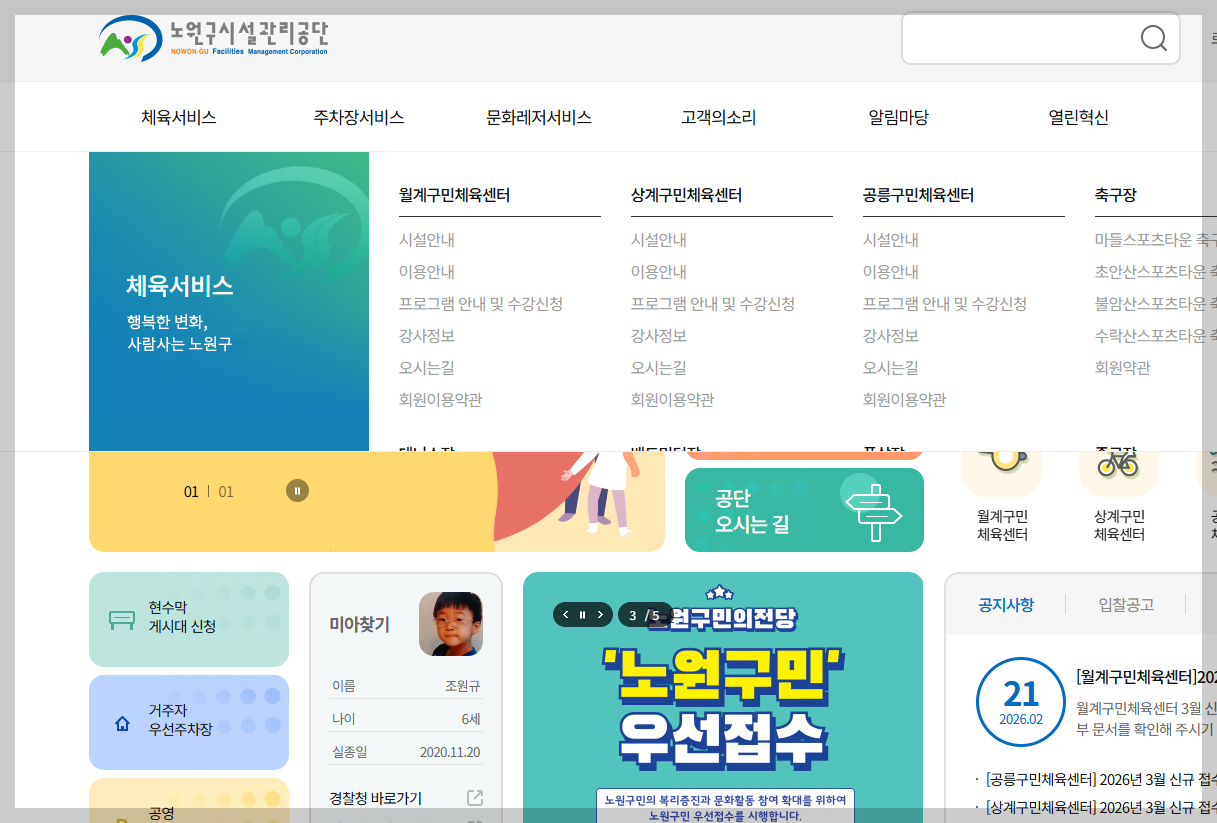Click the Nowon-gu Facilities Management Corporation logo

(x=213, y=39)
